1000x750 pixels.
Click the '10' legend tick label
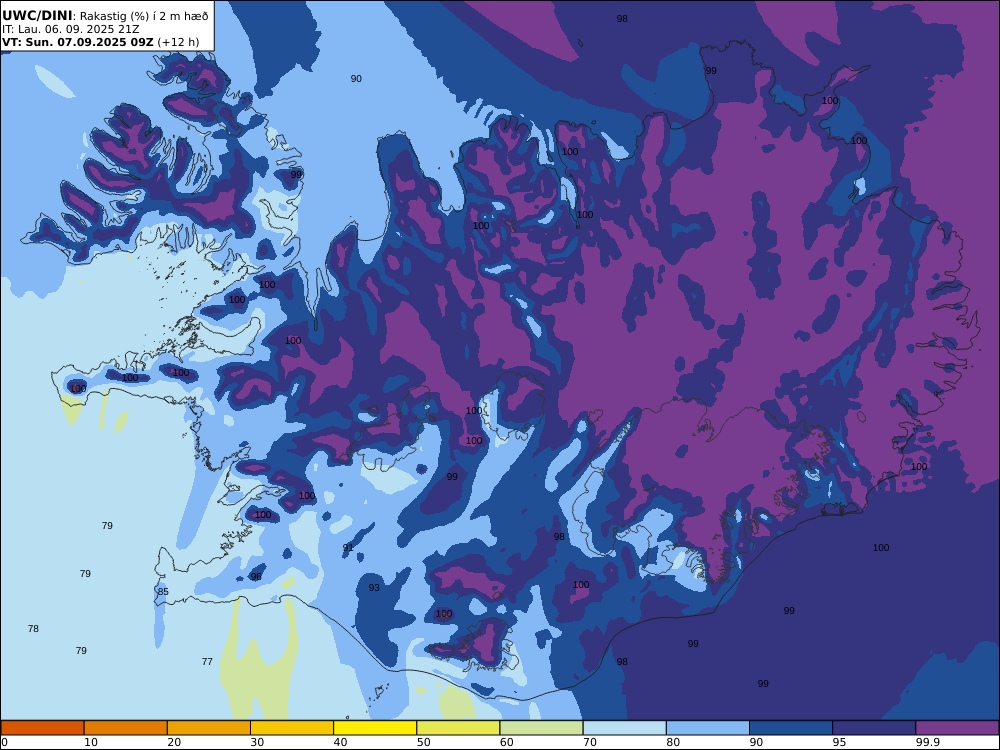click(91, 742)
